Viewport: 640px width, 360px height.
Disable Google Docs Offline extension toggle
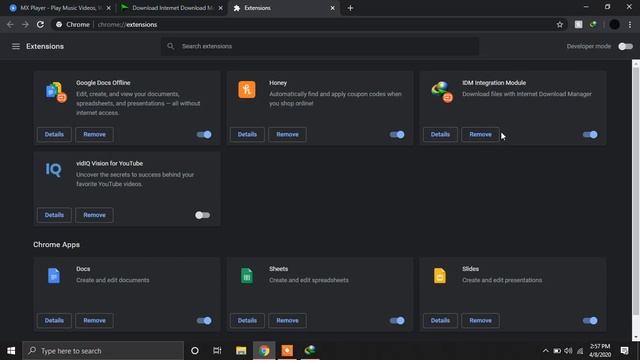point(204,135)
